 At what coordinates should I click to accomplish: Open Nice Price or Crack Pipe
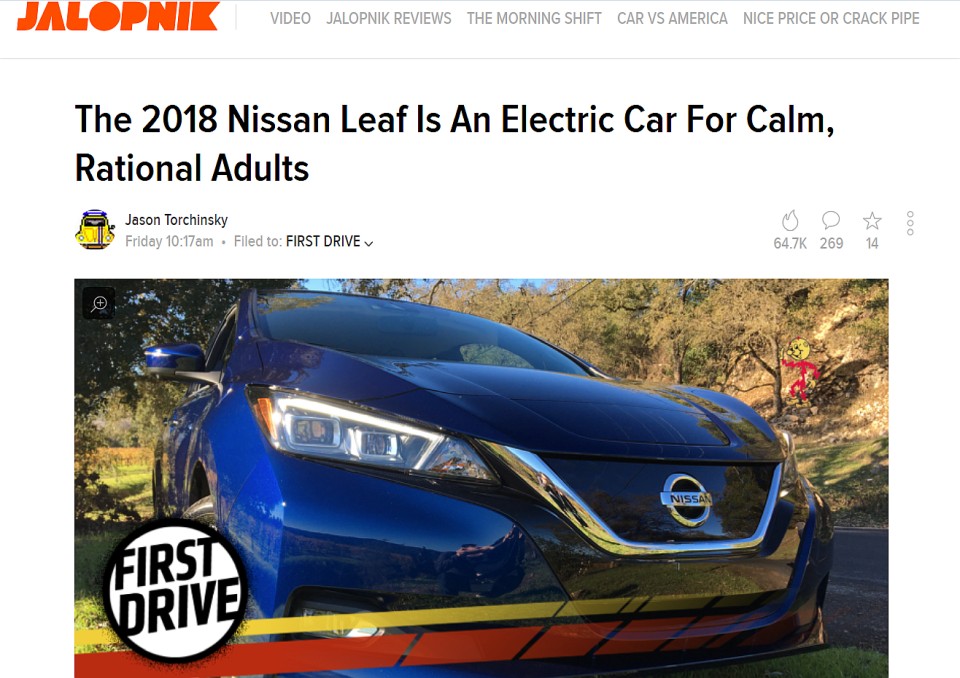(x=831, y=18)
